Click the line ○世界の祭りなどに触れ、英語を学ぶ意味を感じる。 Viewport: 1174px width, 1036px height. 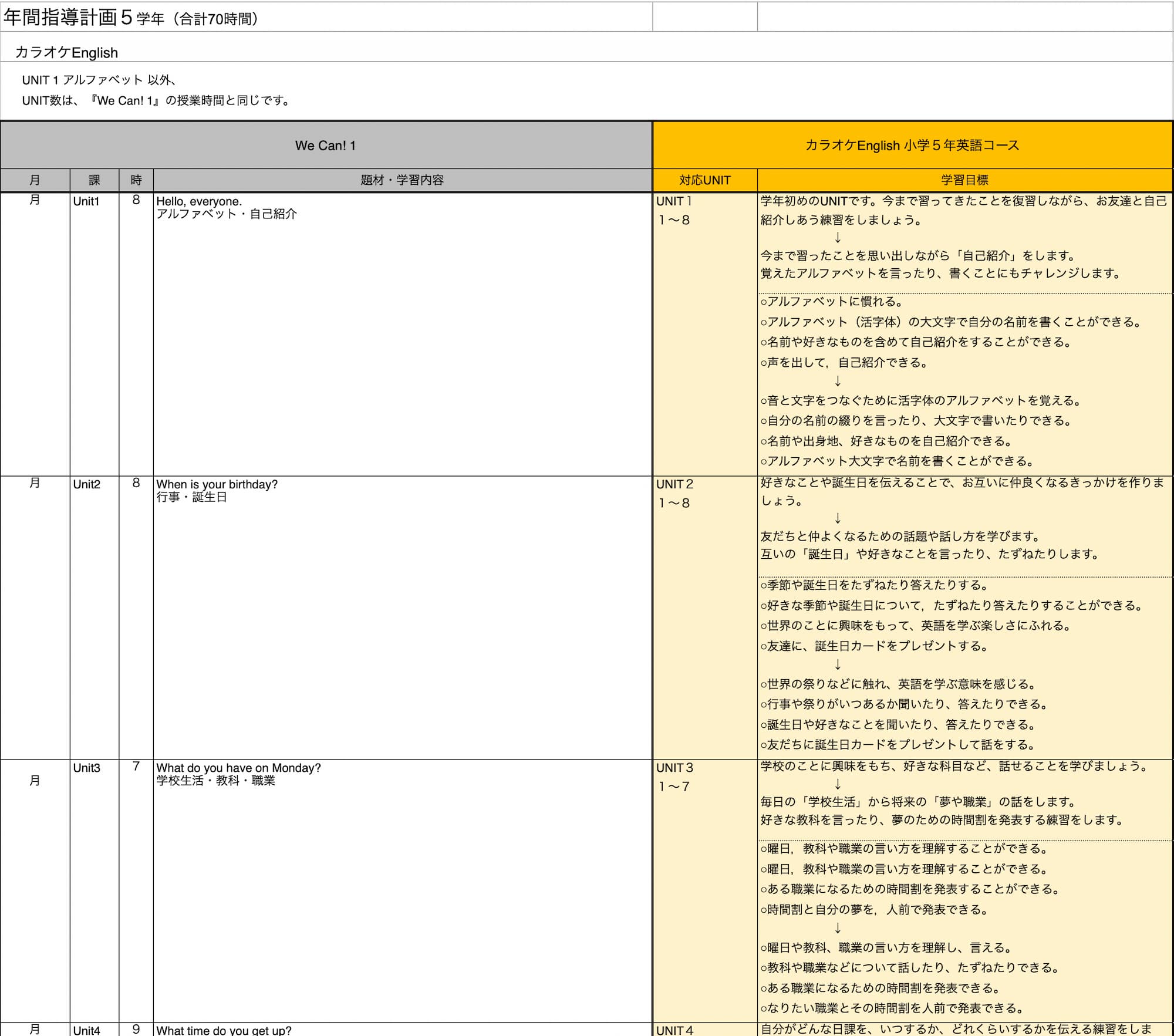point(899,684)
